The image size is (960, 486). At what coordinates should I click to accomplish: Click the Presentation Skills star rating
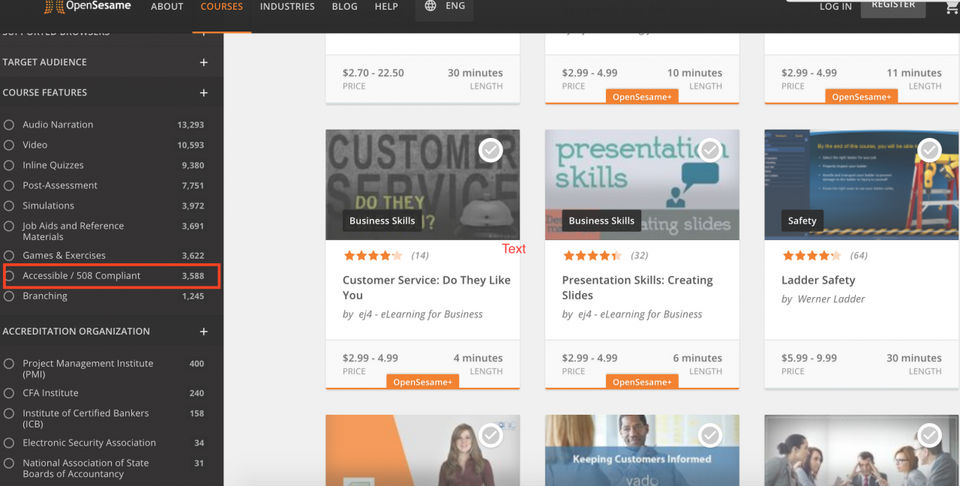(592, 255)
